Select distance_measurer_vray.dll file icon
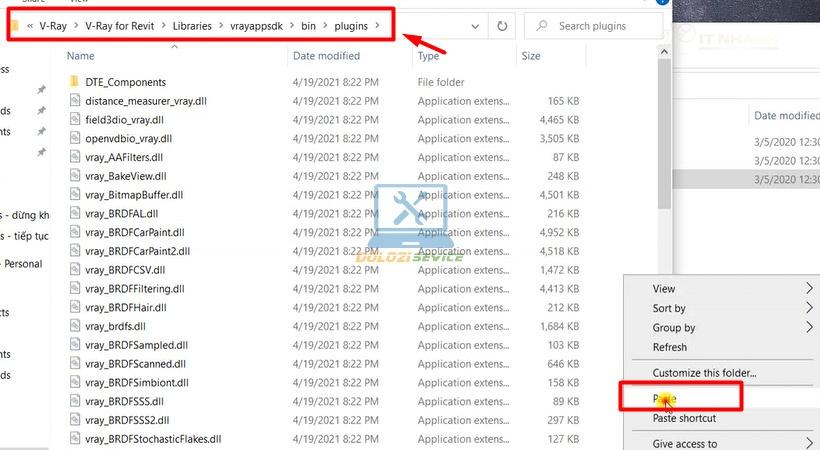Viewport: 820px width, 450px height. 75,100
